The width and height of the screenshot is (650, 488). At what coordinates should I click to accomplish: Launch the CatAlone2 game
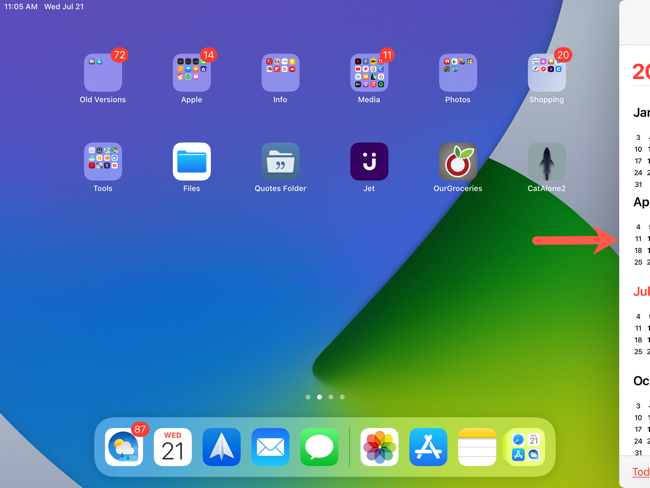point(546,162)
